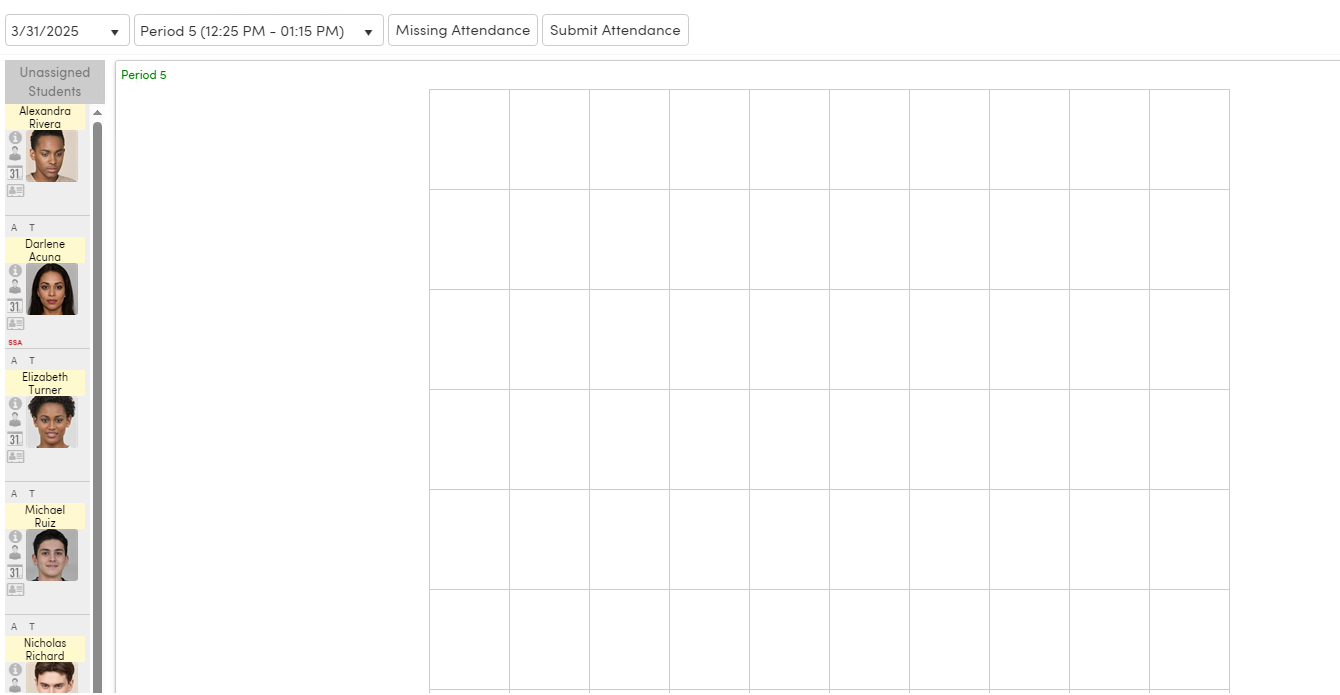Viewport: 1340px width, 695px height.
Task: Open profile icon for Elizabeth Turner
Action: click(15, 421)
